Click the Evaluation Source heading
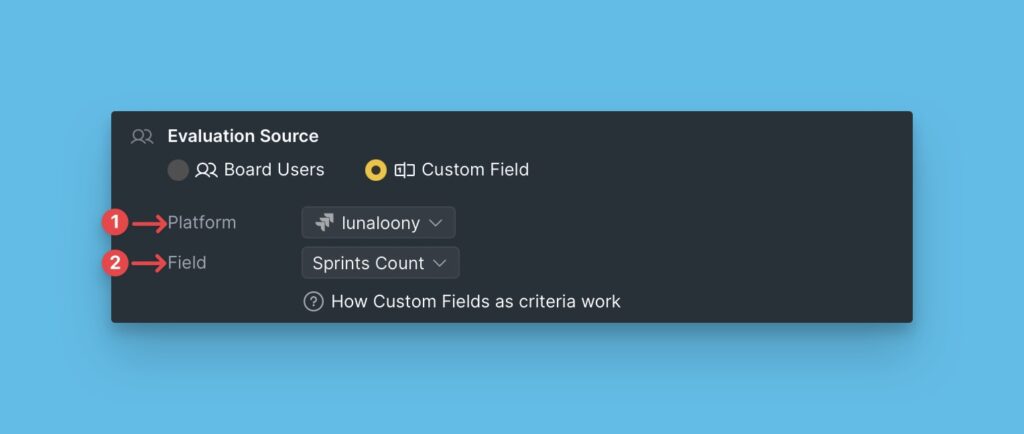This screenshot has width=1024, height=434. (x=243, y=136)
